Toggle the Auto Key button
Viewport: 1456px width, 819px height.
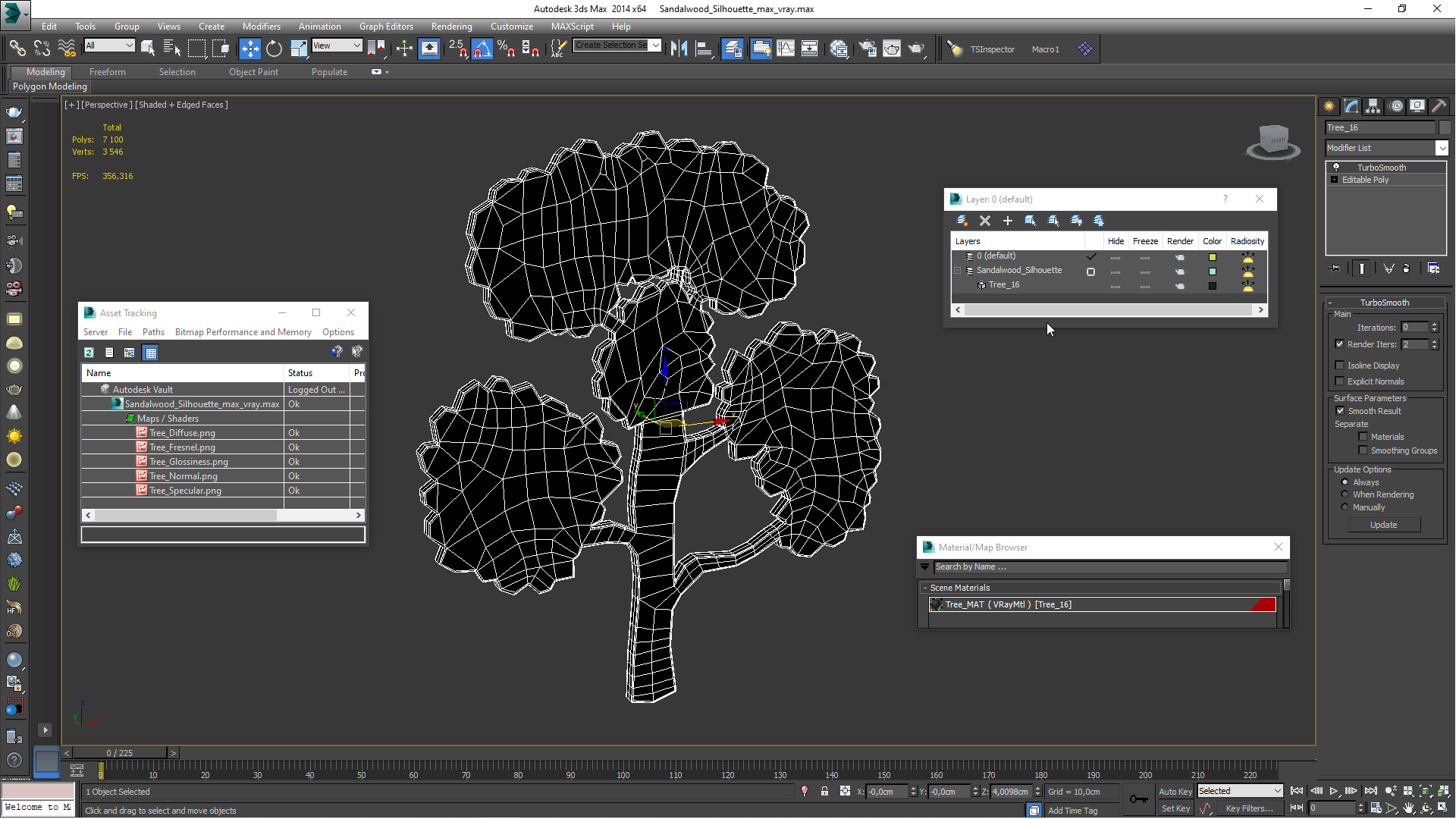coord(1175,791)
